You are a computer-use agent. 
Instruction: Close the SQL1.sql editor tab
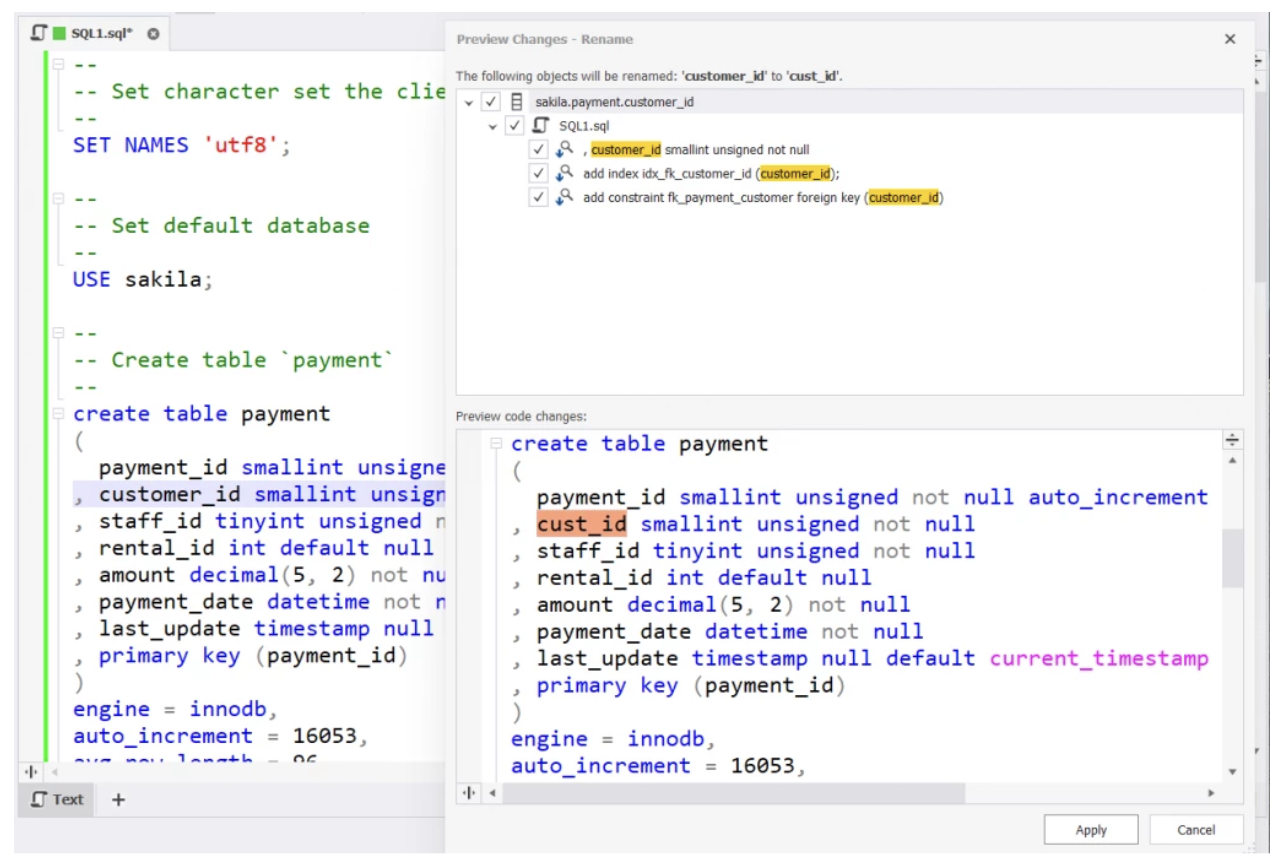(x=153, y=33)
